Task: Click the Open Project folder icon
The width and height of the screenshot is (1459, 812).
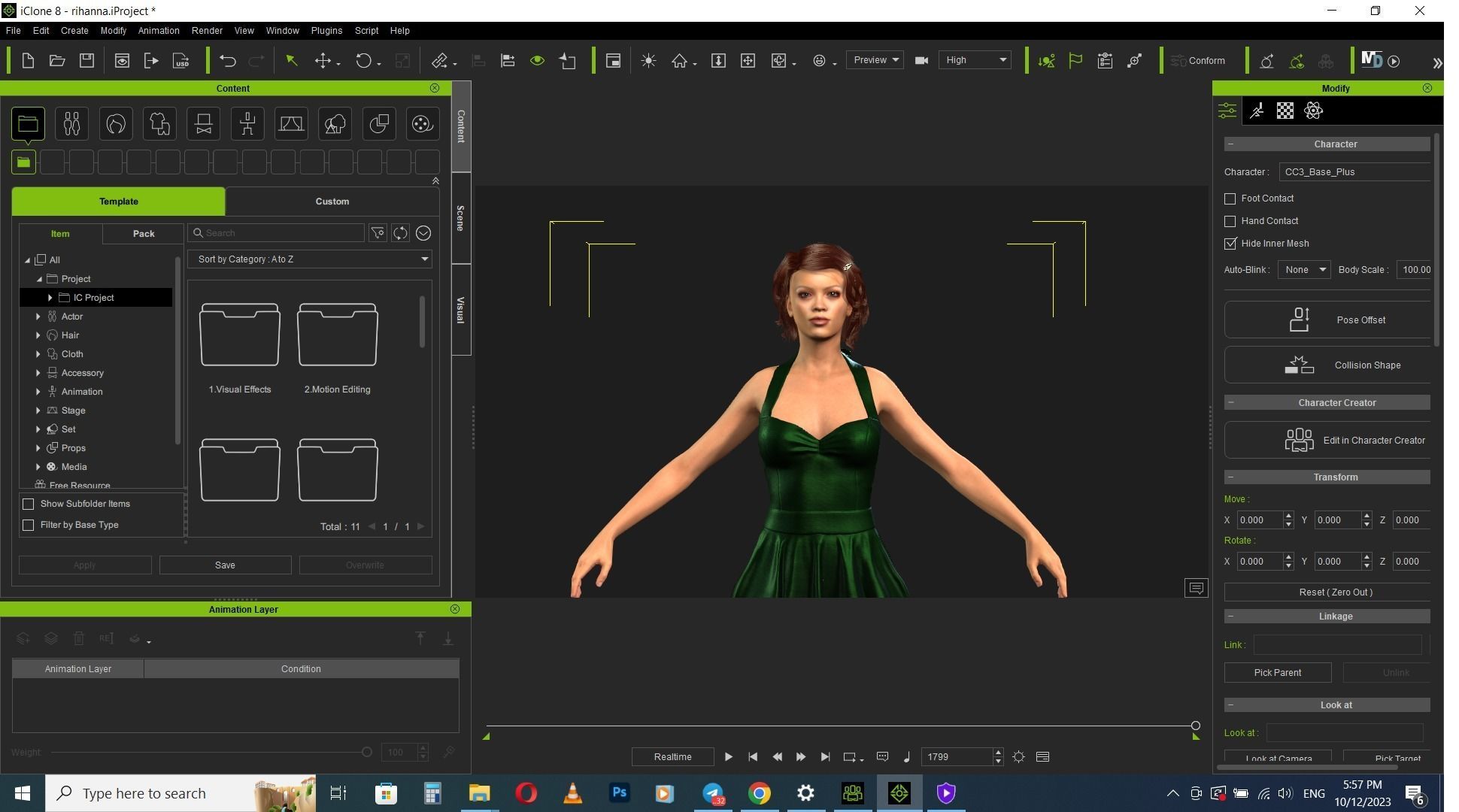Action: click(x=57, y=61)
